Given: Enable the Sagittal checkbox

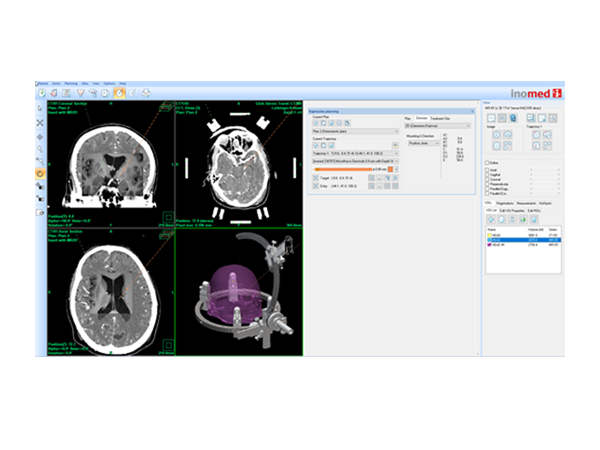Looking at the screenshot, I should tap(487, 174).
